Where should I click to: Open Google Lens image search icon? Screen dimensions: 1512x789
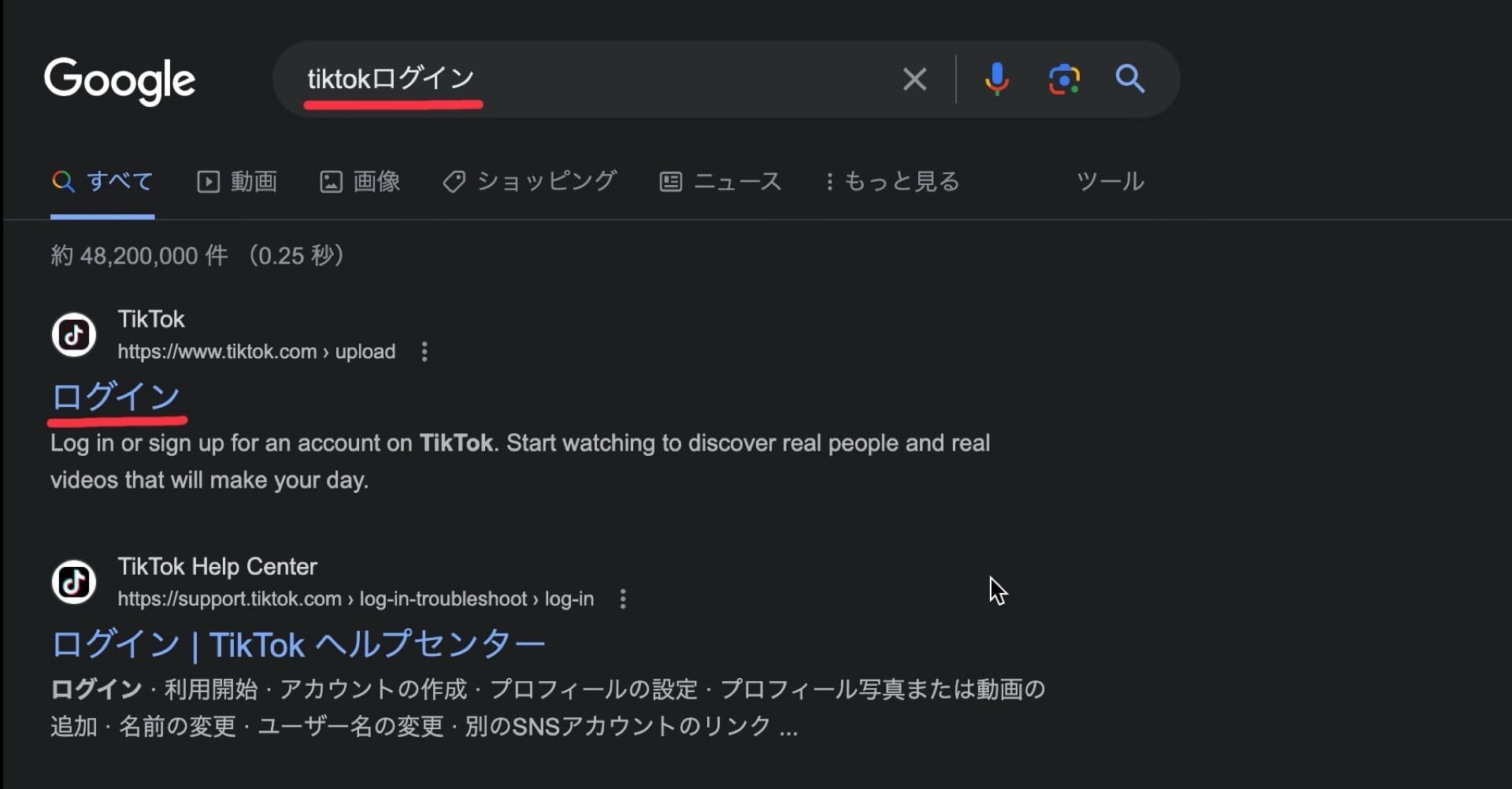click(1064, 79)
